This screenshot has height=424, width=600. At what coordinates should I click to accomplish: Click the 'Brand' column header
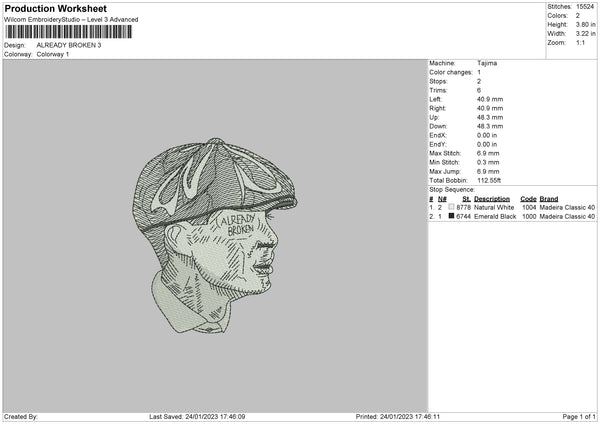tap(549, 199)
